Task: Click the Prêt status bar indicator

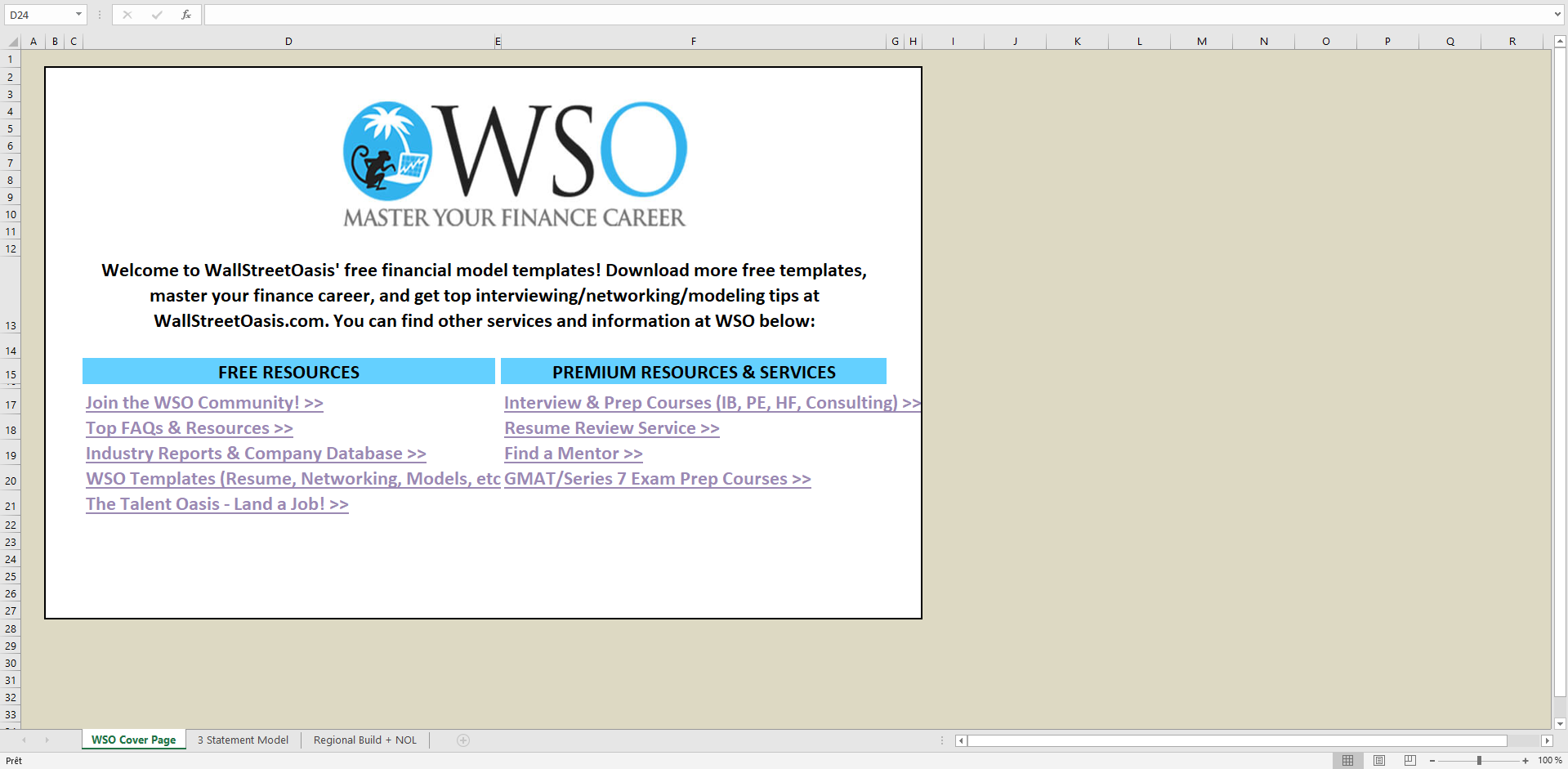Action: pos(14,761)
